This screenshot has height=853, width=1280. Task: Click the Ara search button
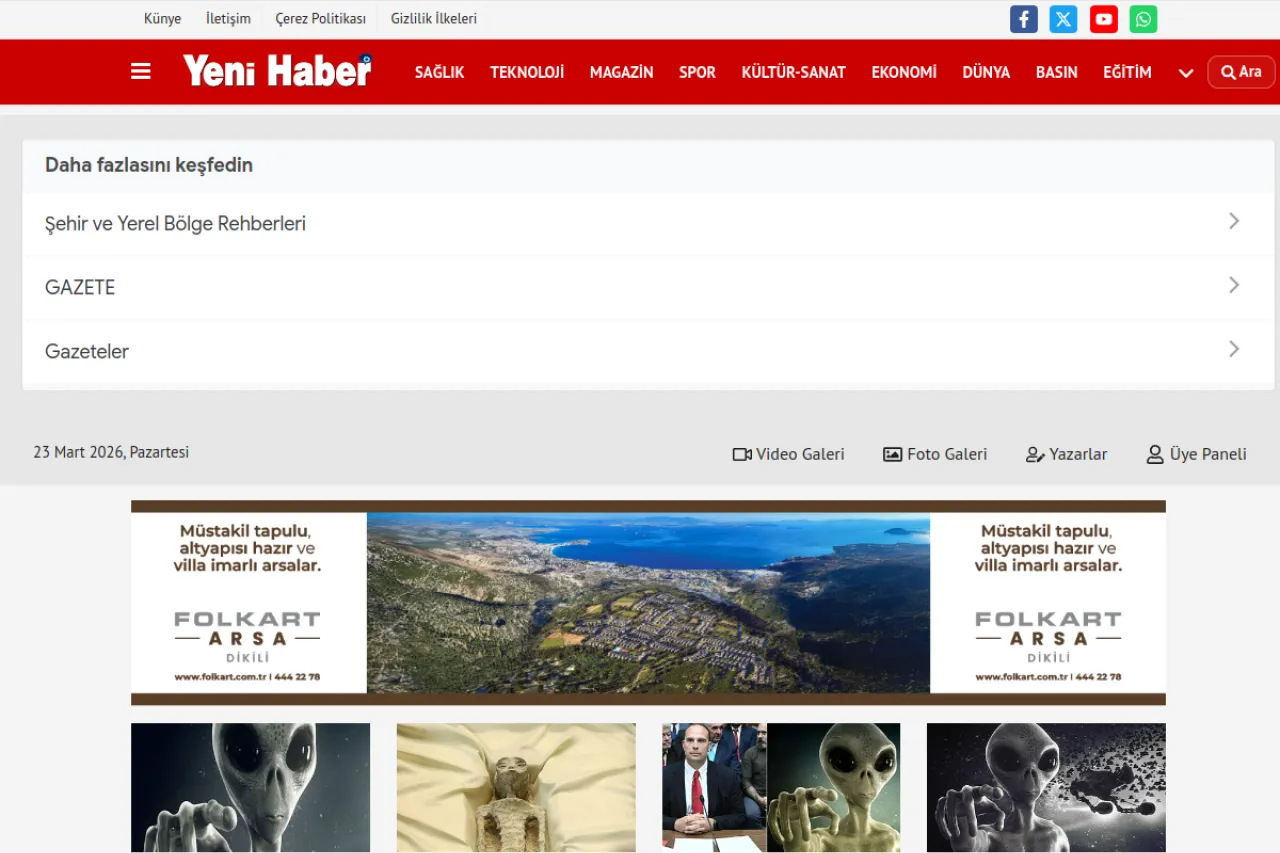point(1241,72)
